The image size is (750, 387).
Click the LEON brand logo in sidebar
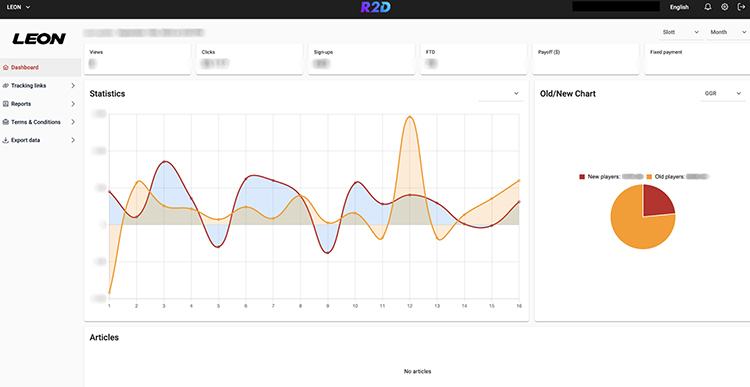39,39
